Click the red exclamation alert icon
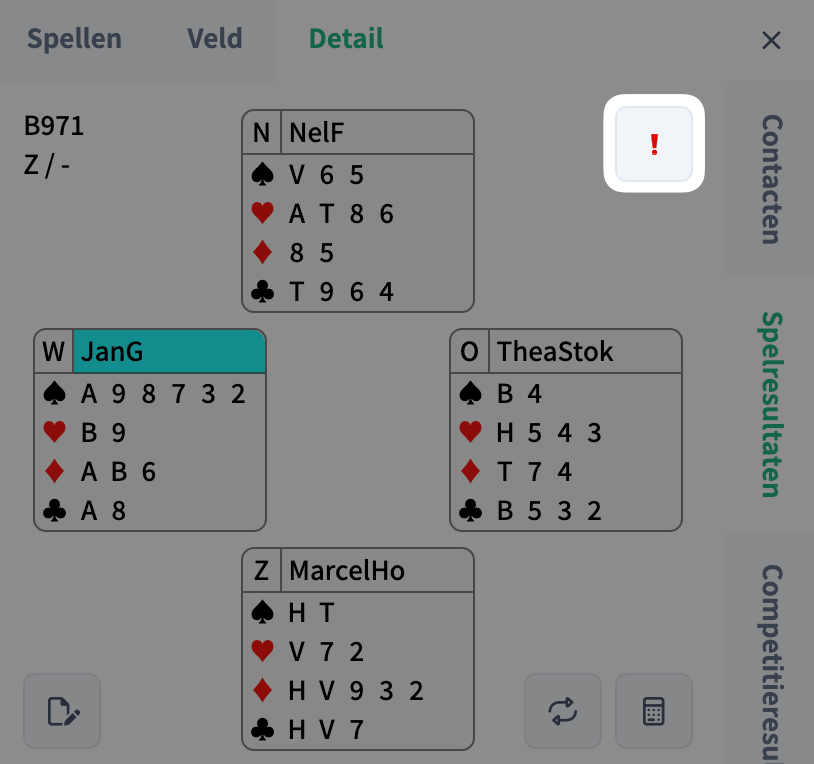Viewport: 814px width, 764px height. 654,144
